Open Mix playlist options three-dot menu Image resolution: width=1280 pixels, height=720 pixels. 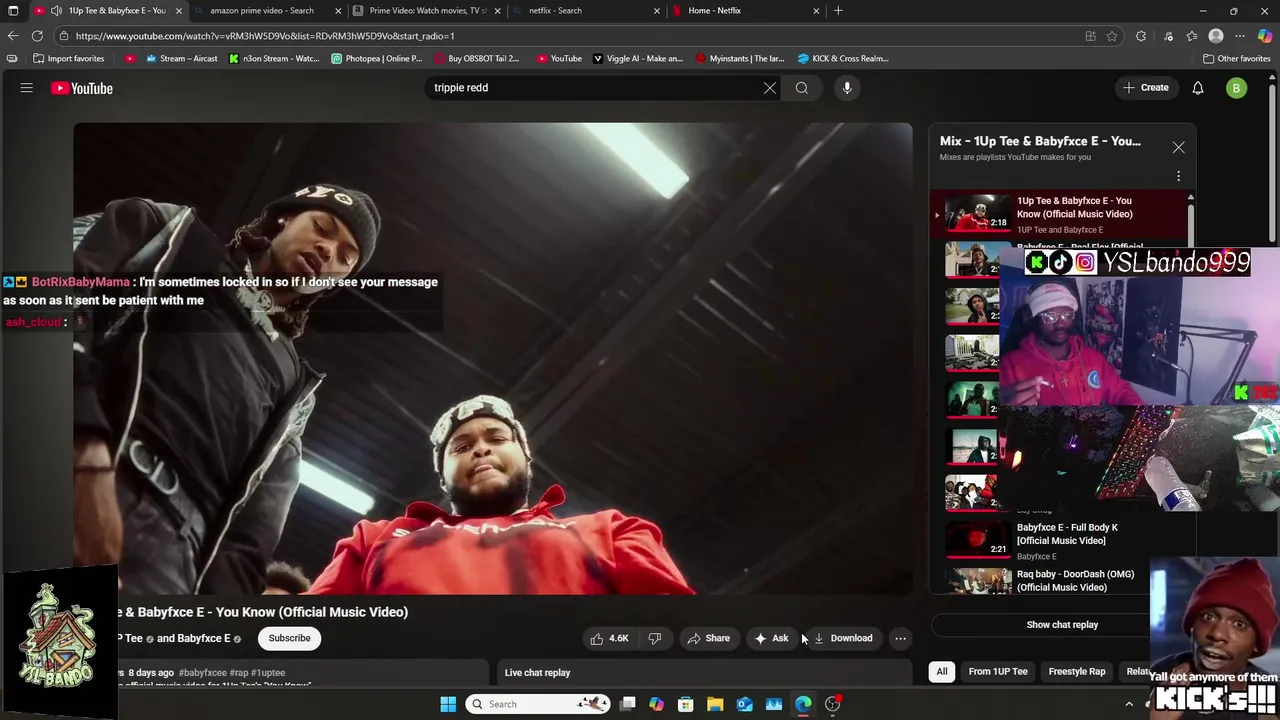(x=1178, y=176)
